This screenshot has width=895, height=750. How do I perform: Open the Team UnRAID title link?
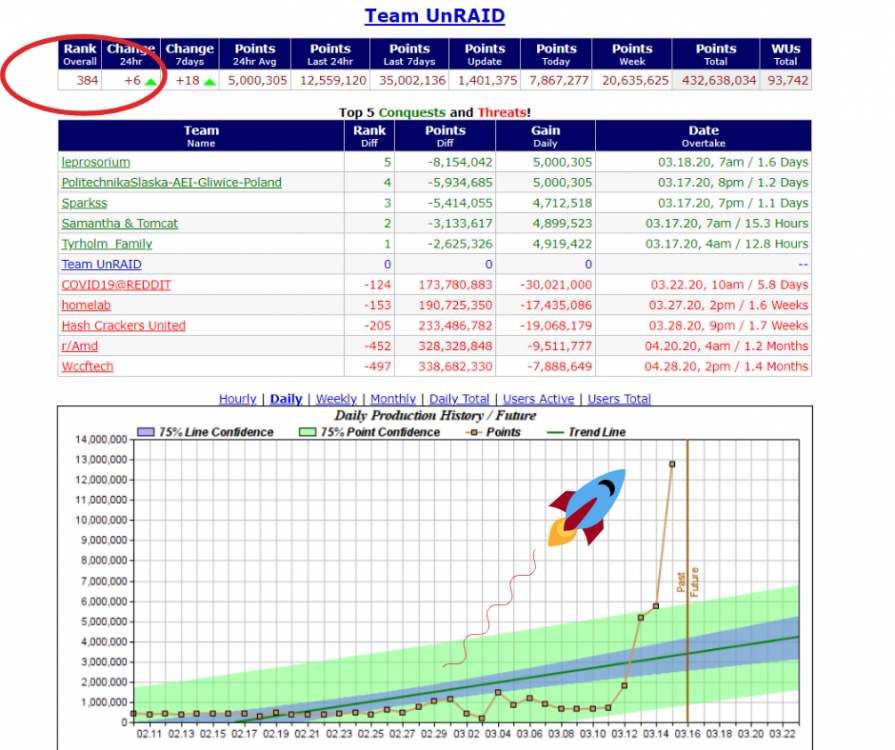pos(434,16)
